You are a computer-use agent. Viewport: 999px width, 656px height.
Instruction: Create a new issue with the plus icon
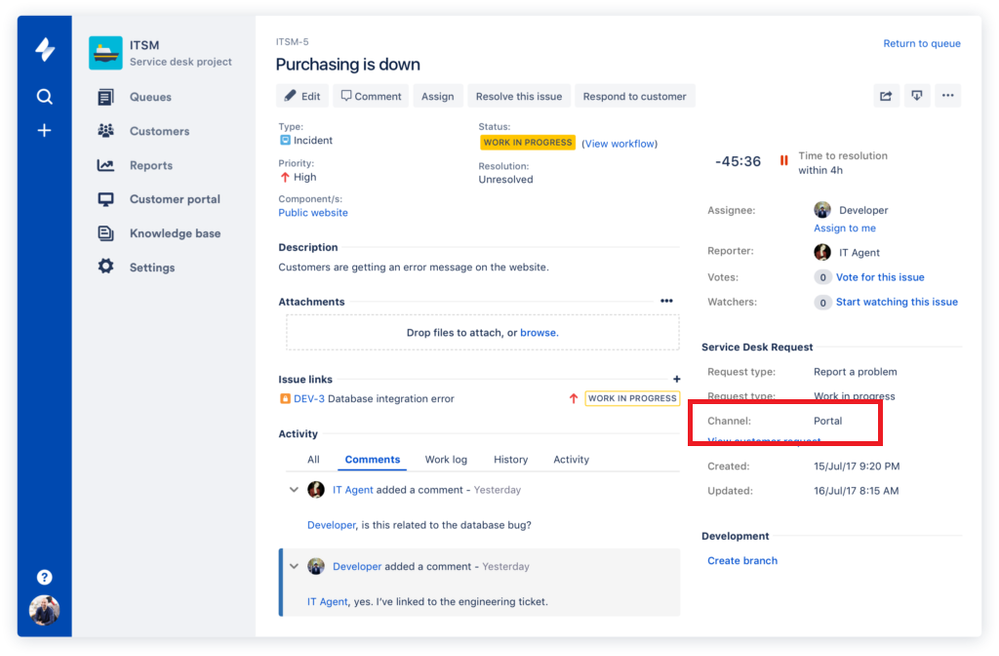tap(44, 129)
